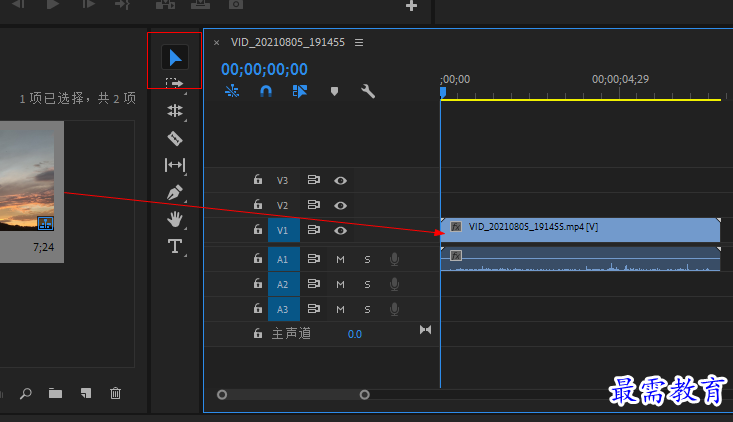The image size is (733, 422).
Task: Toggle A3 track targeting label
Action: pos(283,309)
